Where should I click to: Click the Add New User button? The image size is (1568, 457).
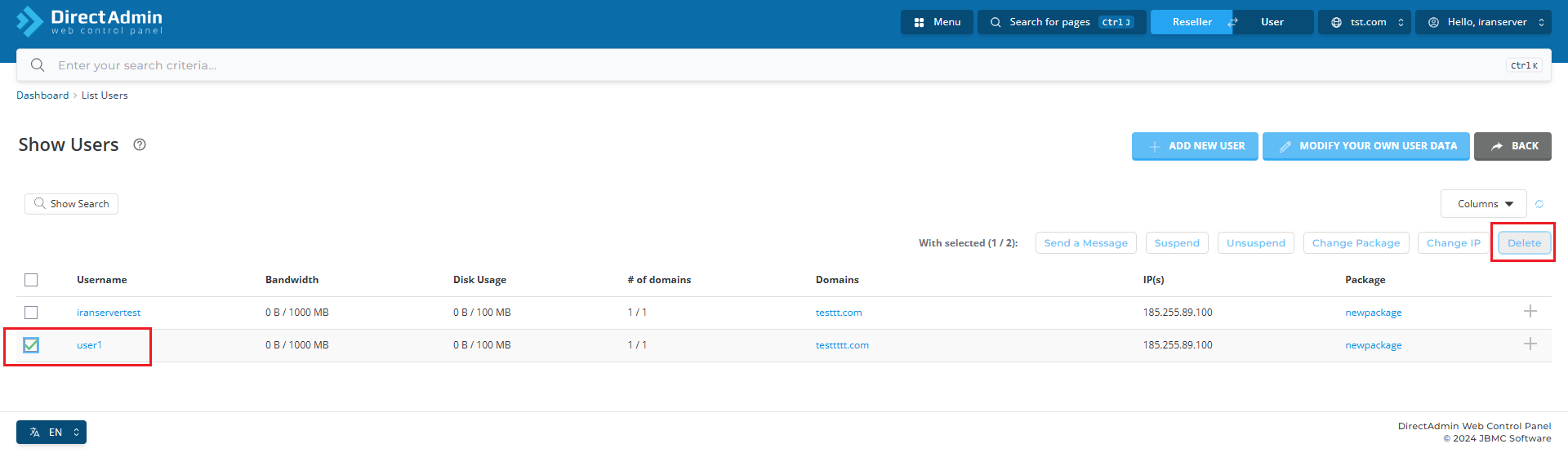[1195, 146]
